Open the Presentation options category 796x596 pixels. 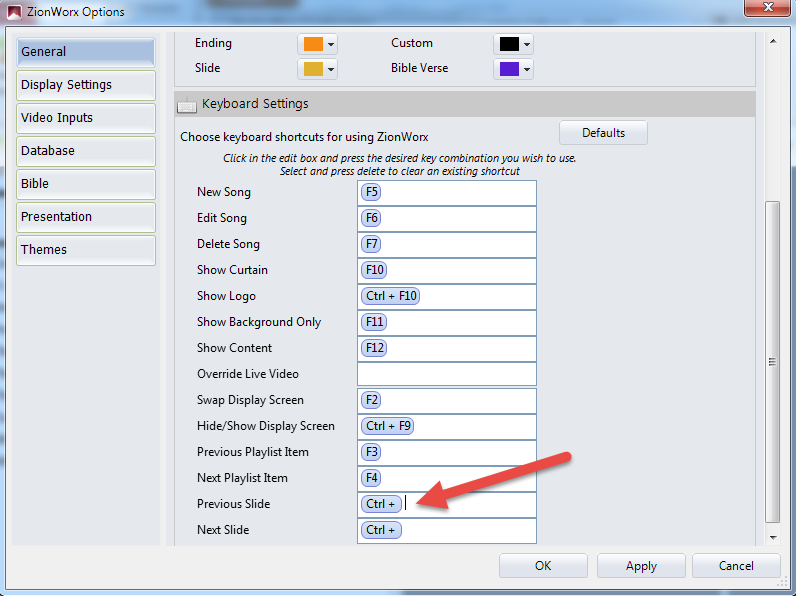(86, 217)
